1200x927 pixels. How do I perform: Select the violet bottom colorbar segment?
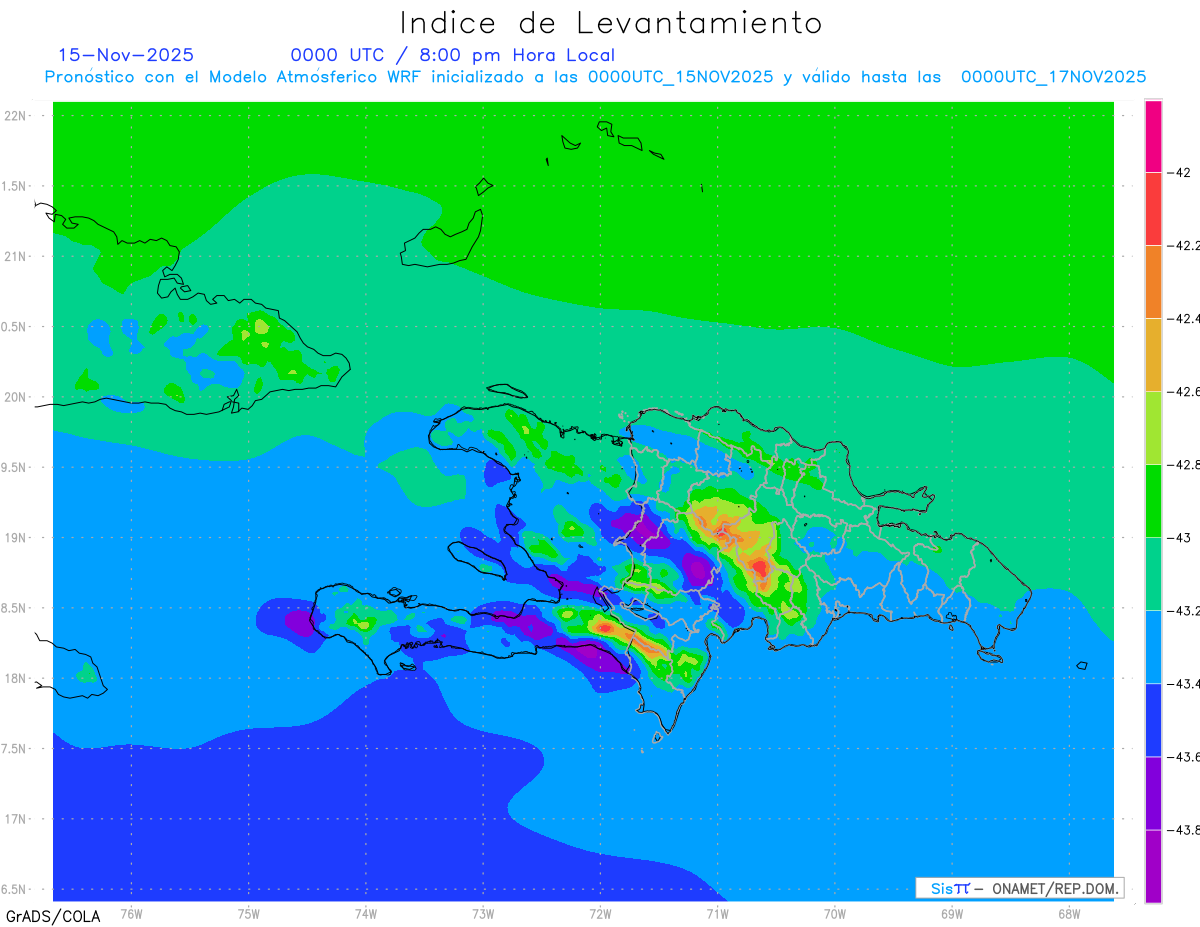tap(1153, 866)
